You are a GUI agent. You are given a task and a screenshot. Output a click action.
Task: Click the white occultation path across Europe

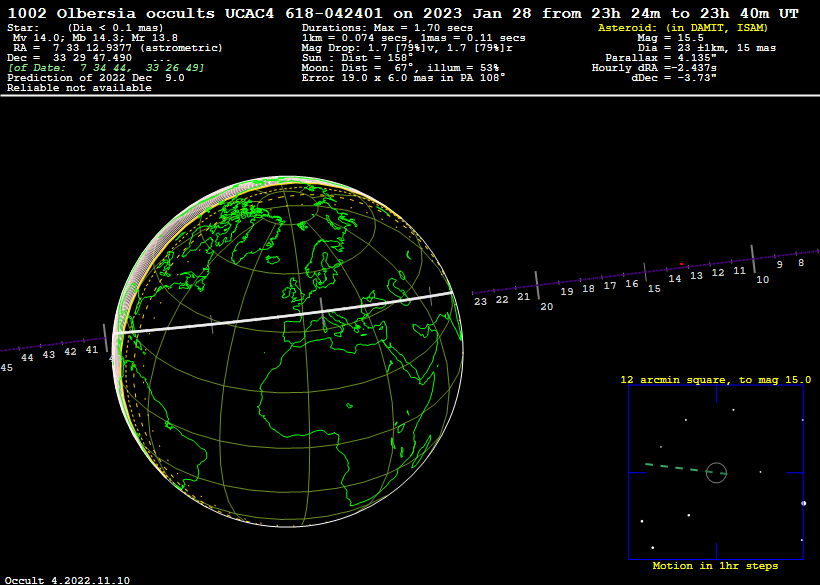[x=284, y=313]
